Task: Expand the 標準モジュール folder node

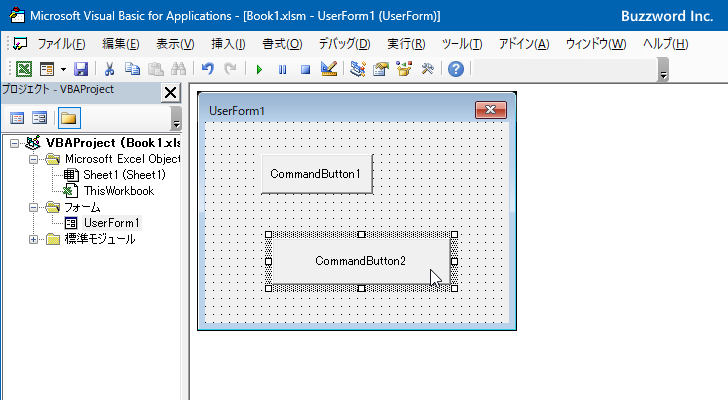Action: pyautogui.click(x=33, y=239)
